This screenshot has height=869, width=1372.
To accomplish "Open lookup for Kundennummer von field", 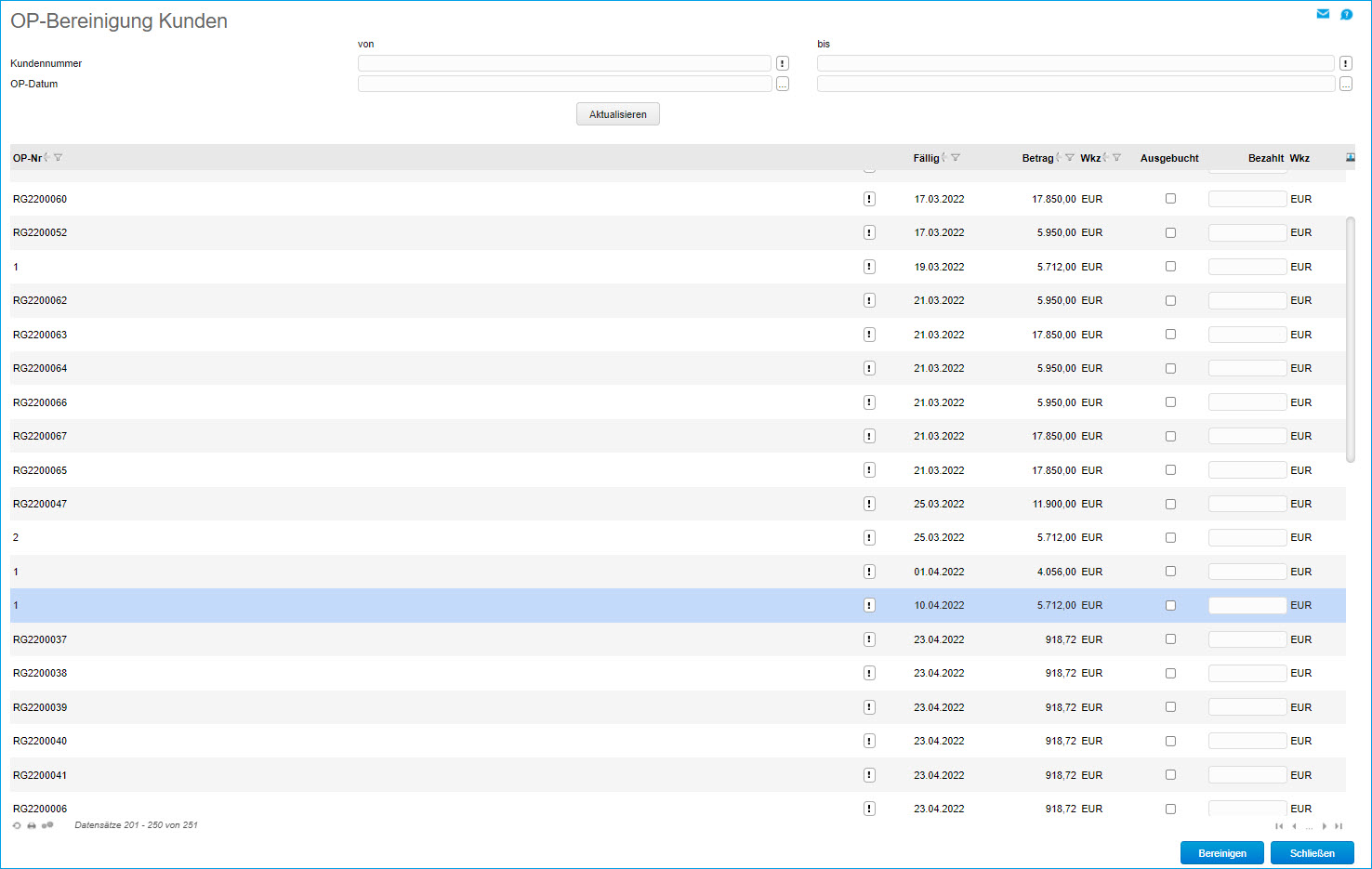I will point(783,63).
